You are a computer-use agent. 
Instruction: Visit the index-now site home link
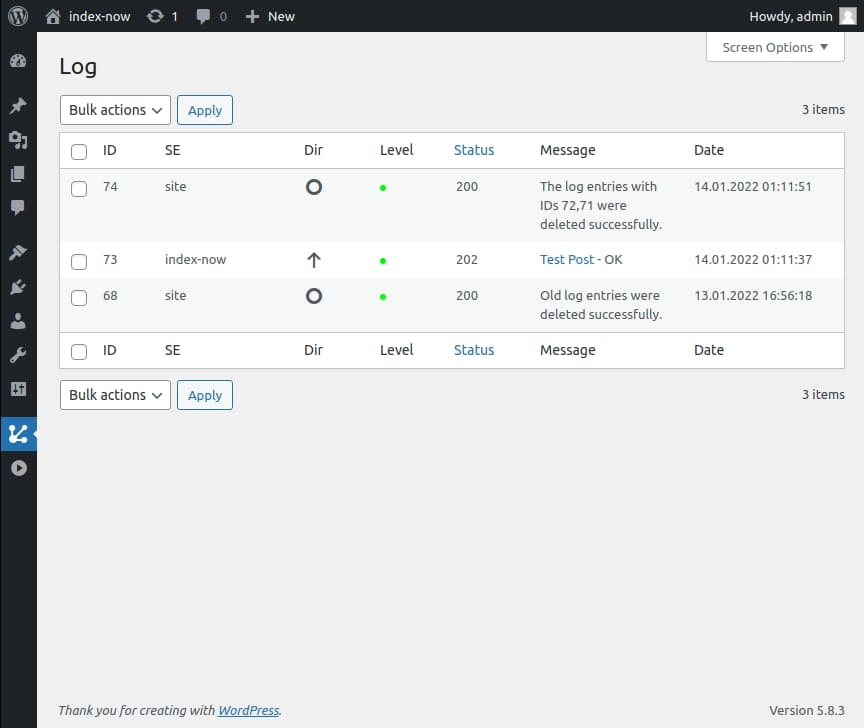coord(88,17)
